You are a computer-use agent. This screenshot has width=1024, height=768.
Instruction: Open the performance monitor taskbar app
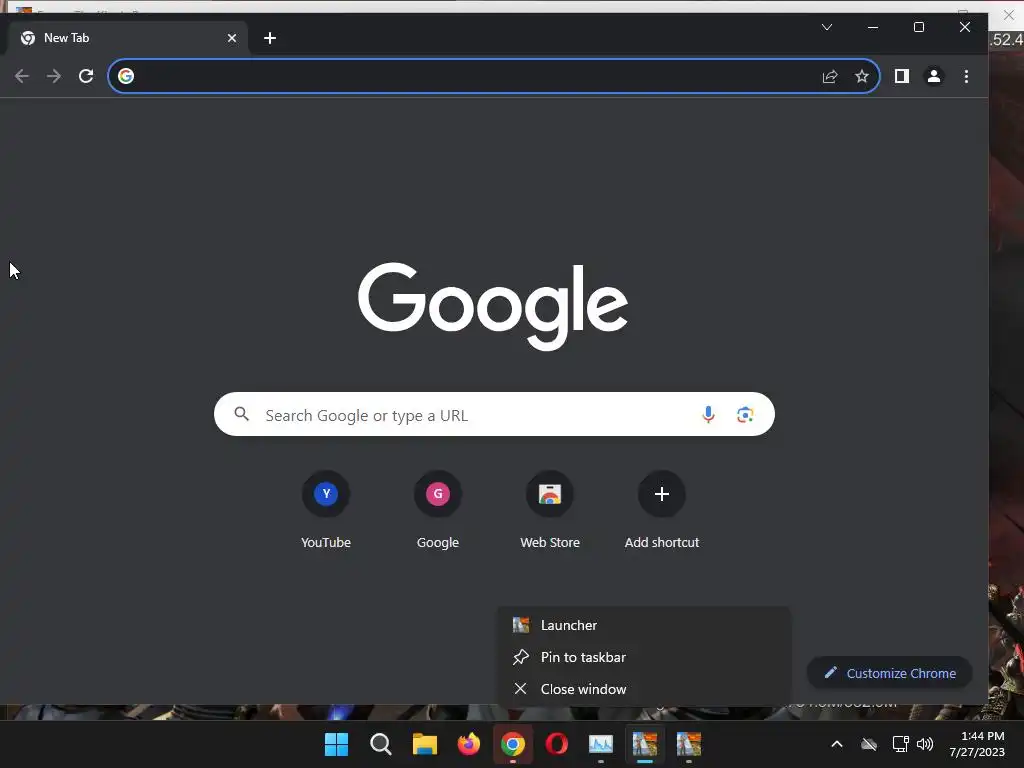tap(601, 744)
